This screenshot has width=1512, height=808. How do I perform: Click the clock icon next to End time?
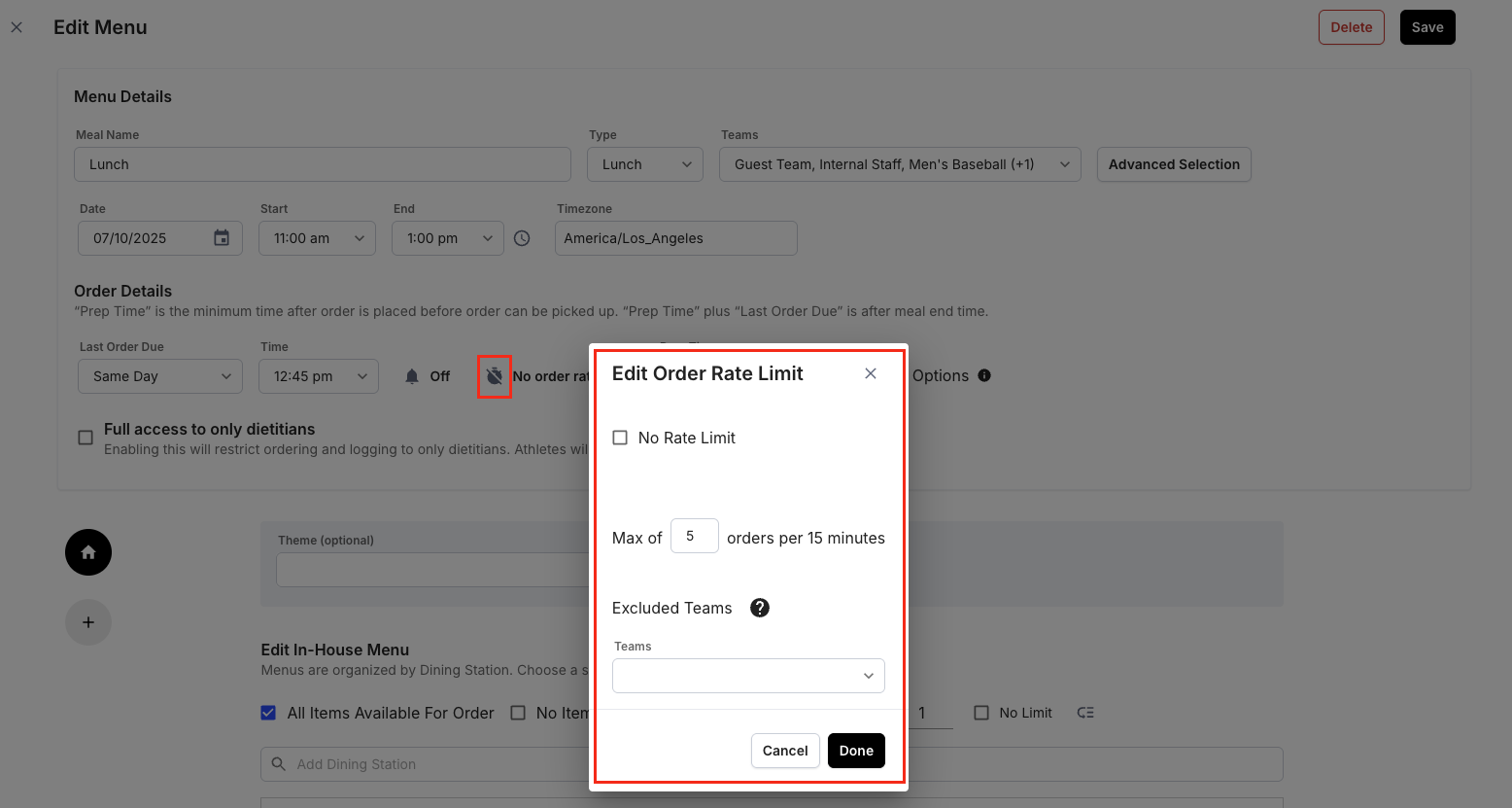(x=522, y=238)
